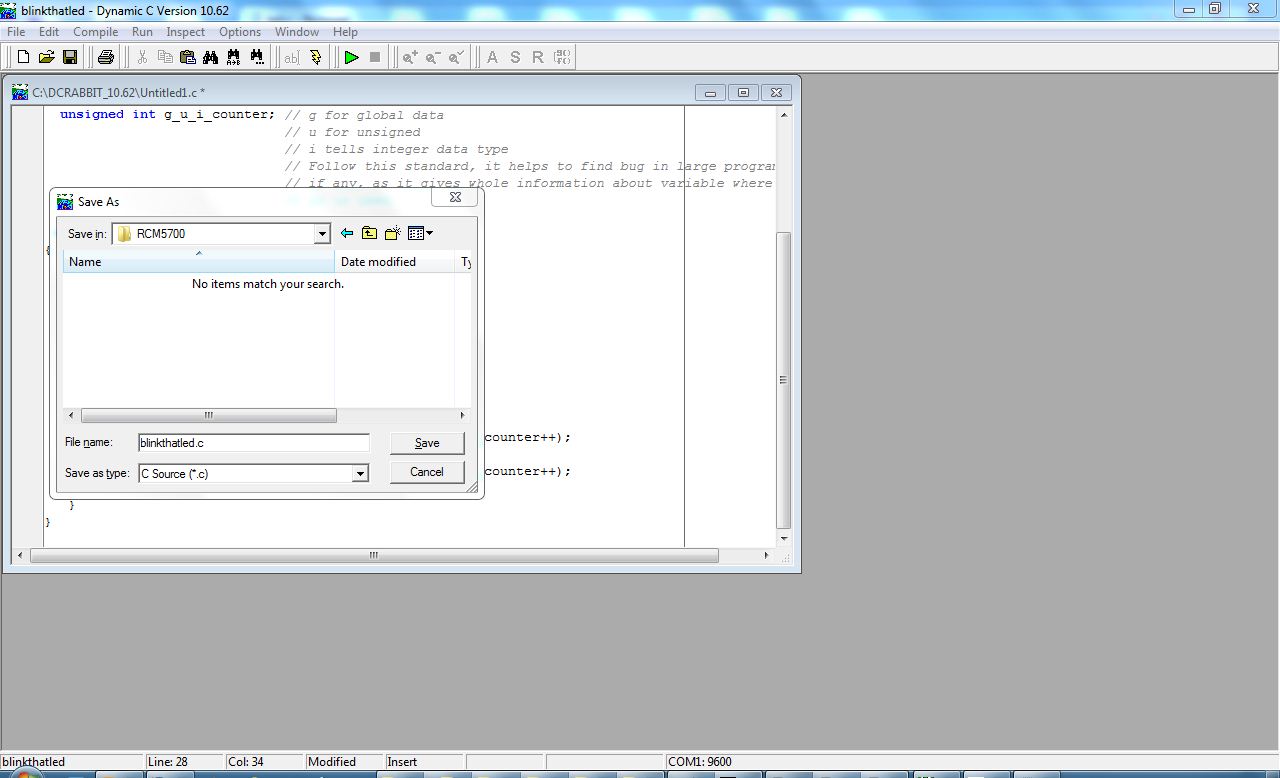Click the Up One Level folder icon

tap(370, 233)
